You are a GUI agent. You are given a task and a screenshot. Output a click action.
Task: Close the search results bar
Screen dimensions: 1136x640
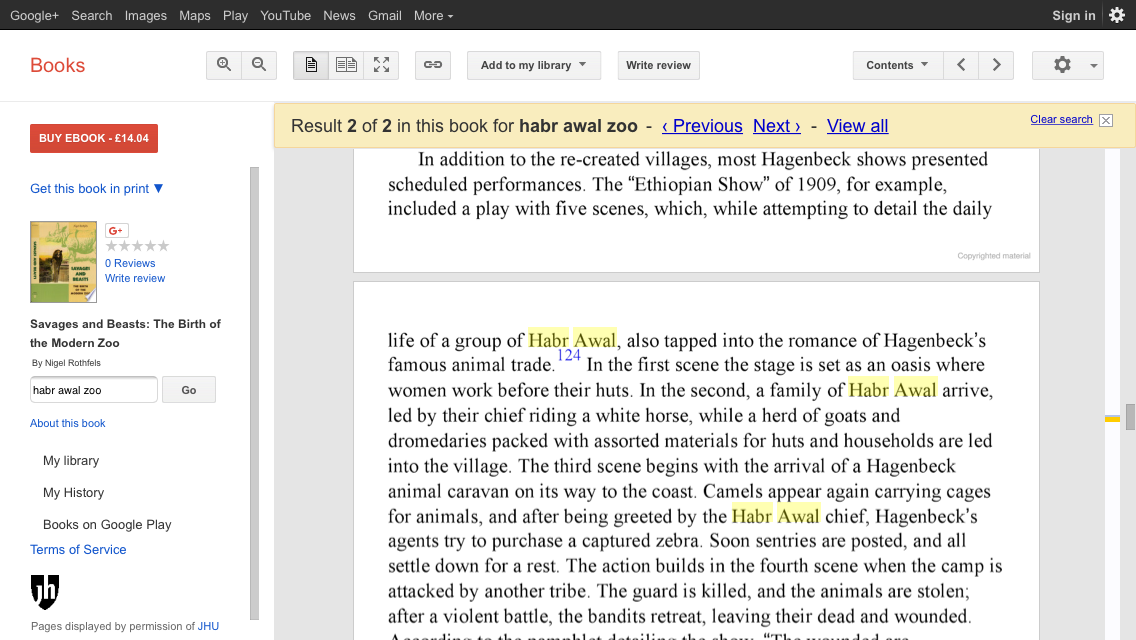[x=1106, y=120]
